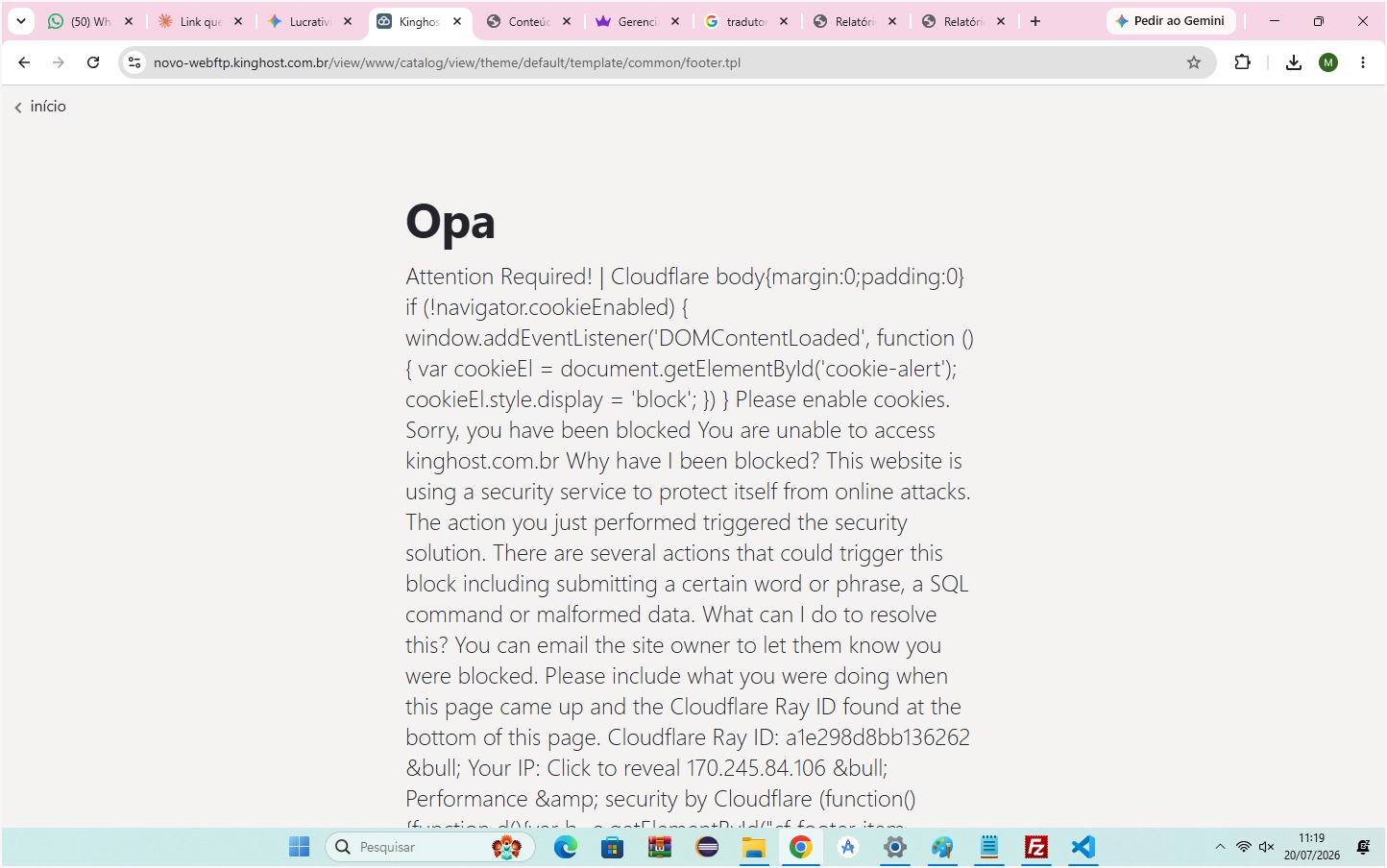Open the Chrome downloads panel

tap(1294, 62)
